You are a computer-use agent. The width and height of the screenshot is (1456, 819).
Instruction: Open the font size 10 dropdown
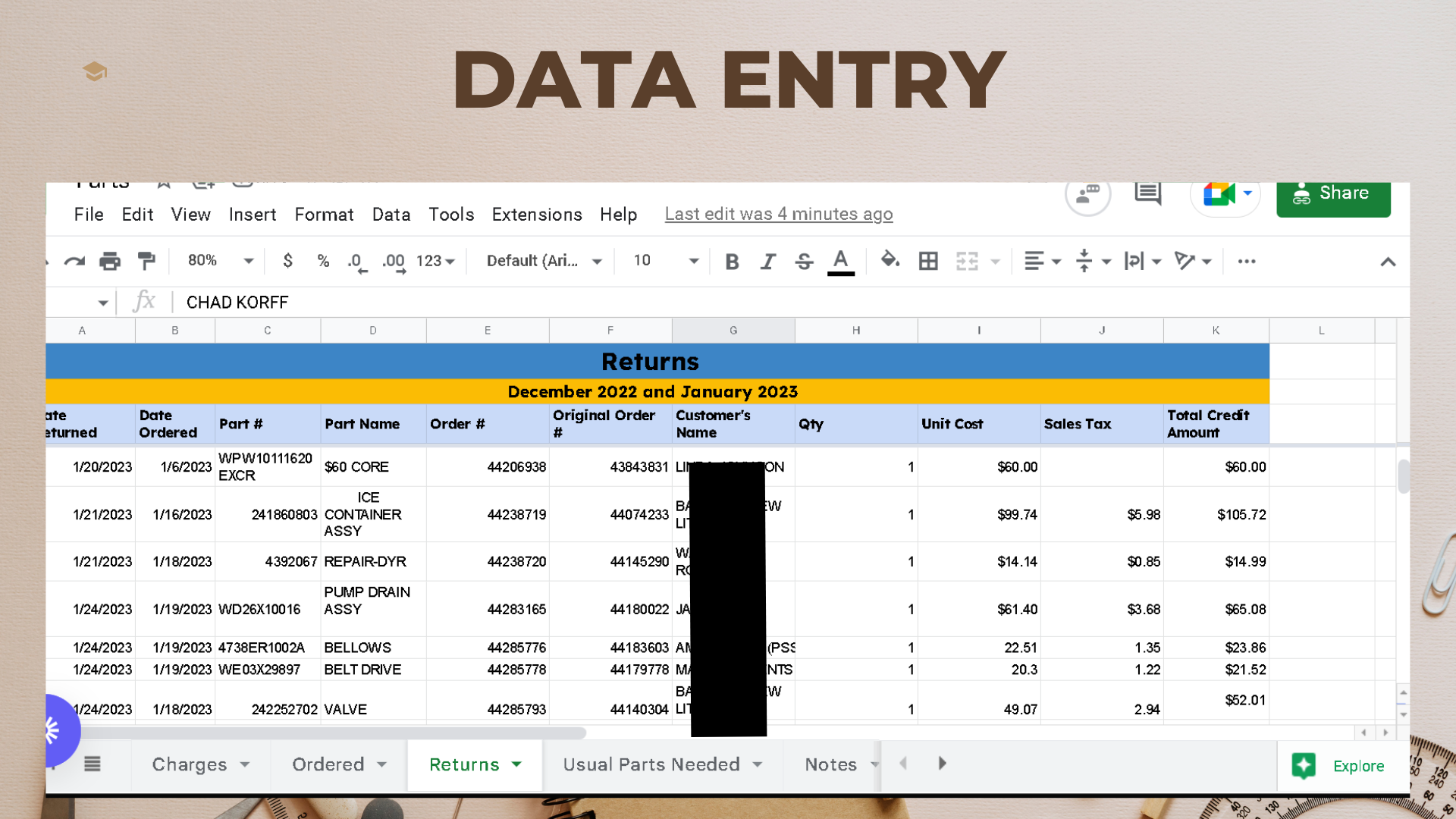point(665,261)
